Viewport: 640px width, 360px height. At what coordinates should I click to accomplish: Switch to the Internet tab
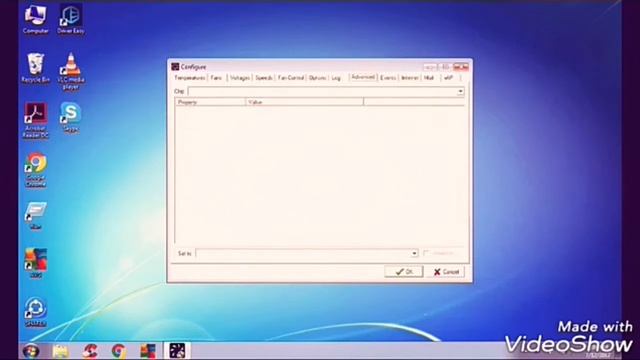point(409,78)
